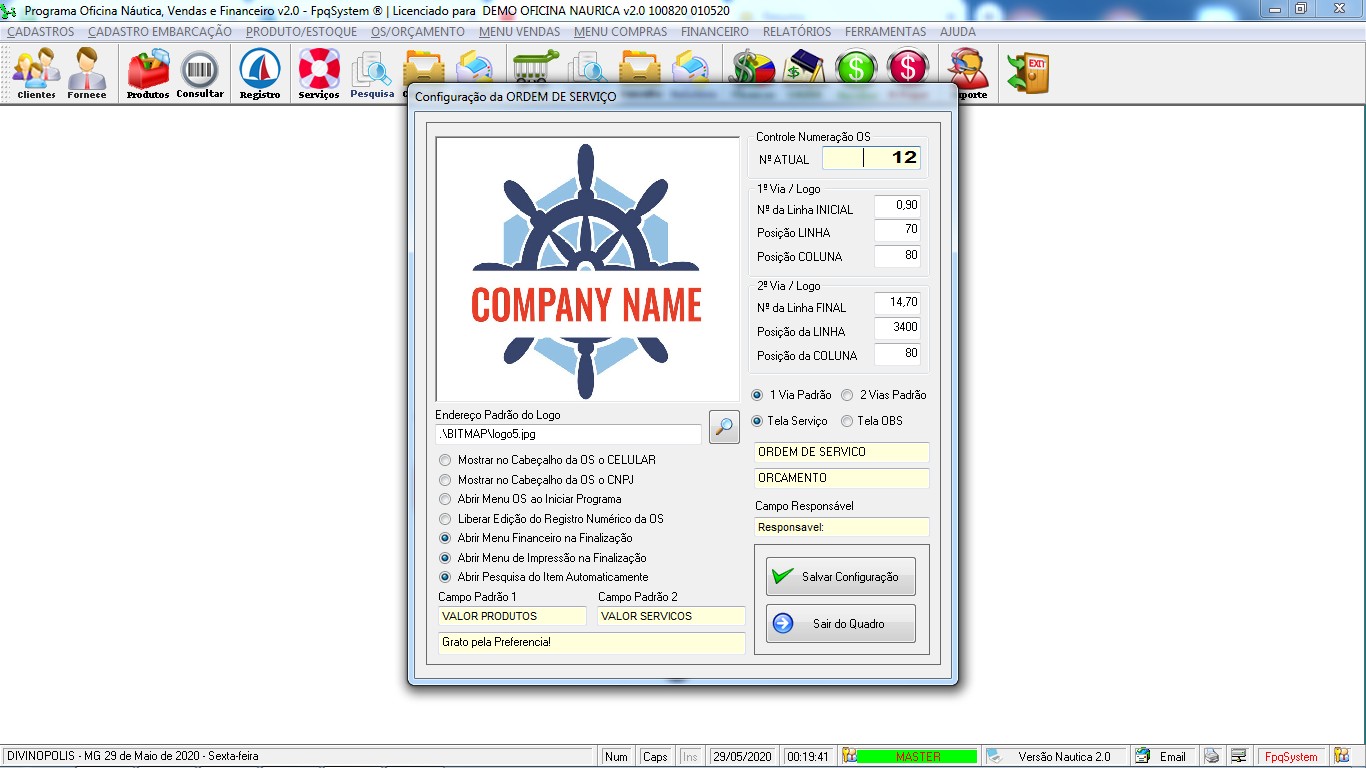Click the Endereço Padrão do Logo path field
The image size is (1366, 768).
click(x=568, y=434)
